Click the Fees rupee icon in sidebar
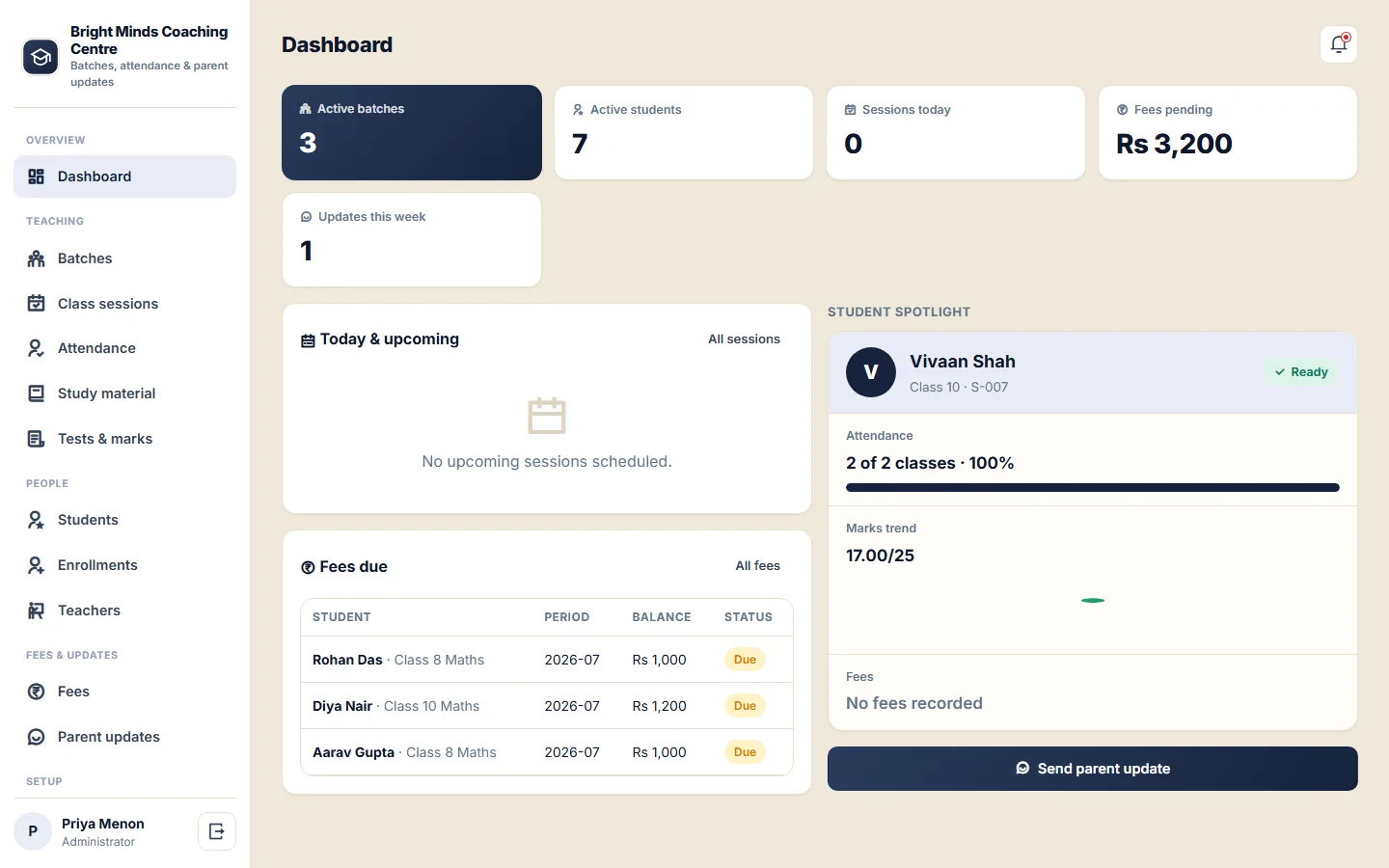The height and width of the screenshot is (868, 1389). (x=37, y=692)
